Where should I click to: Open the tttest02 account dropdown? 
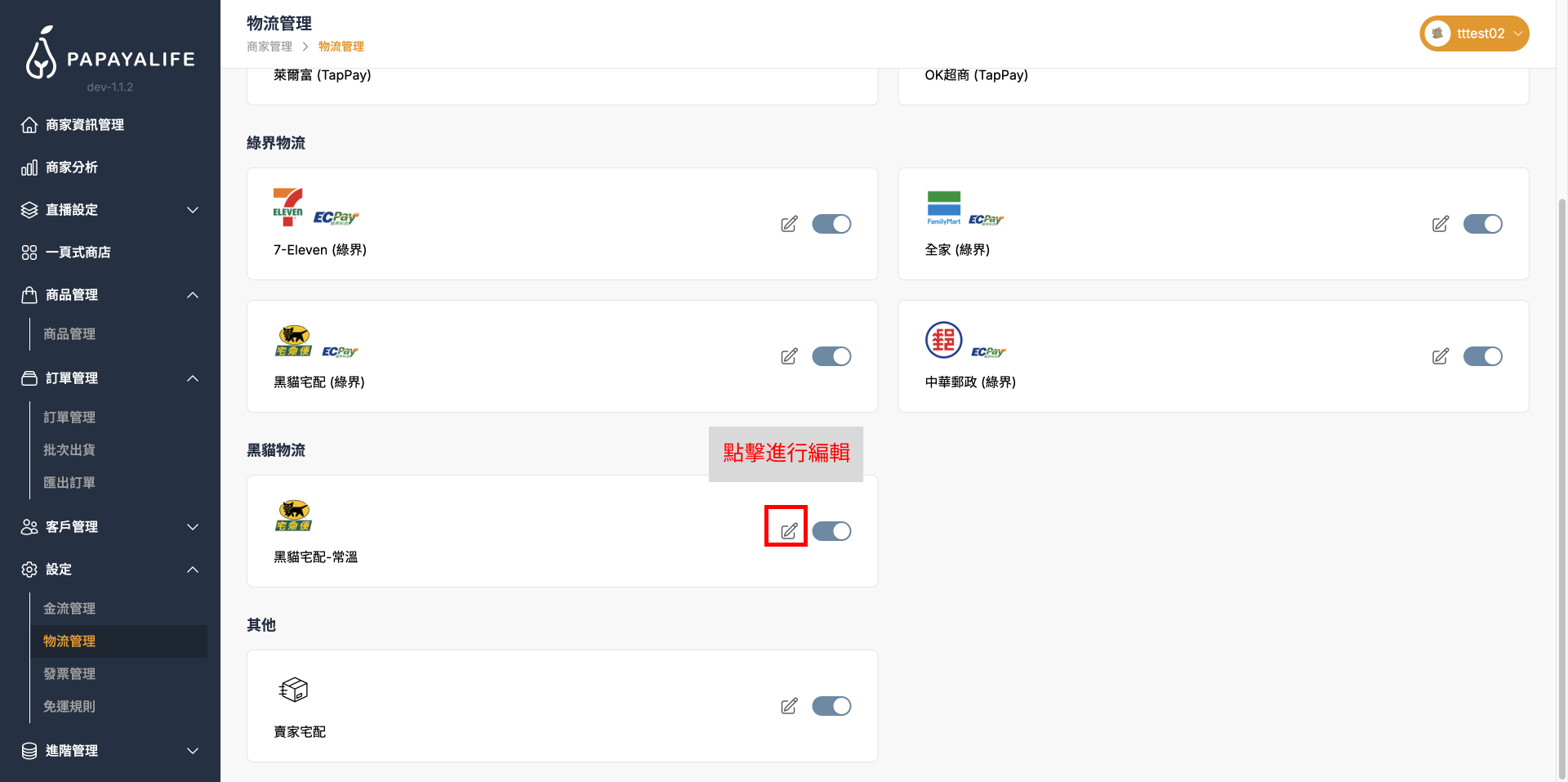click(x=1474, y=34)
